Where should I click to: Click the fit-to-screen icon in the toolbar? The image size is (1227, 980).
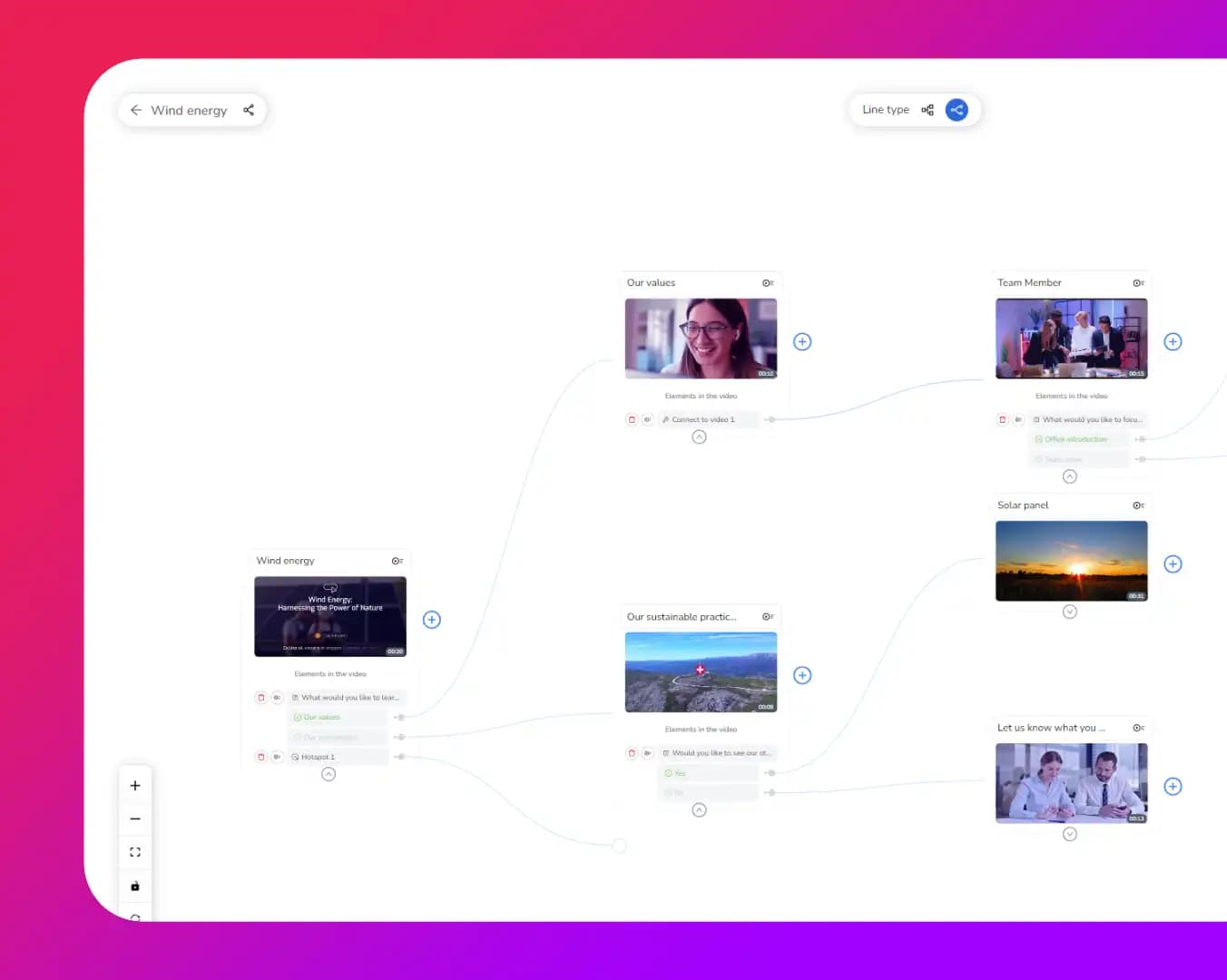[134, 851]
